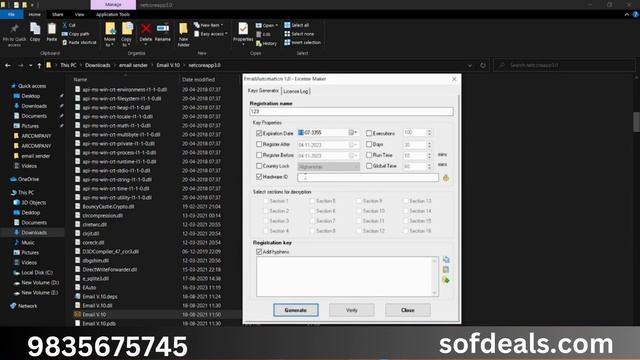Switch to the License Log tab
The height and width of the screenshot is (360, 640).
point(296,91)
